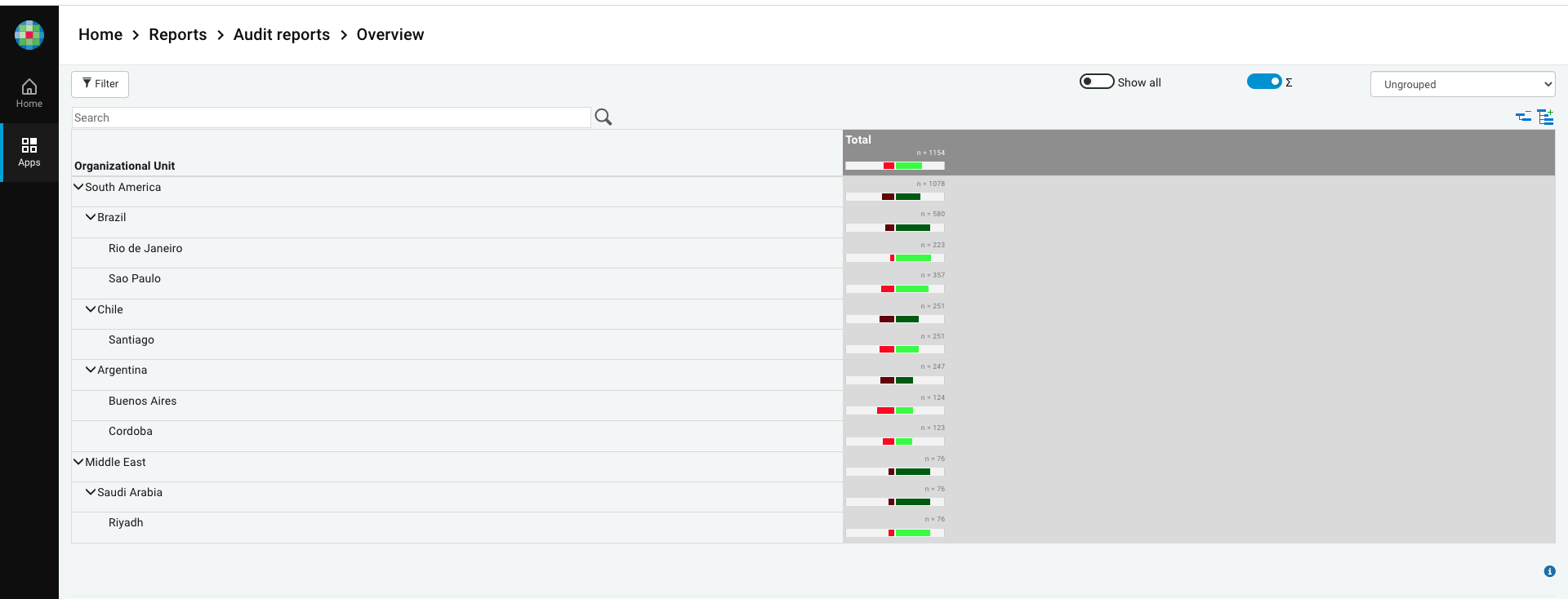This screenshot has width=1568, height=599.
Task: Open the Ungrouped grouping dropdown
Action: (x=1462, y=84)
